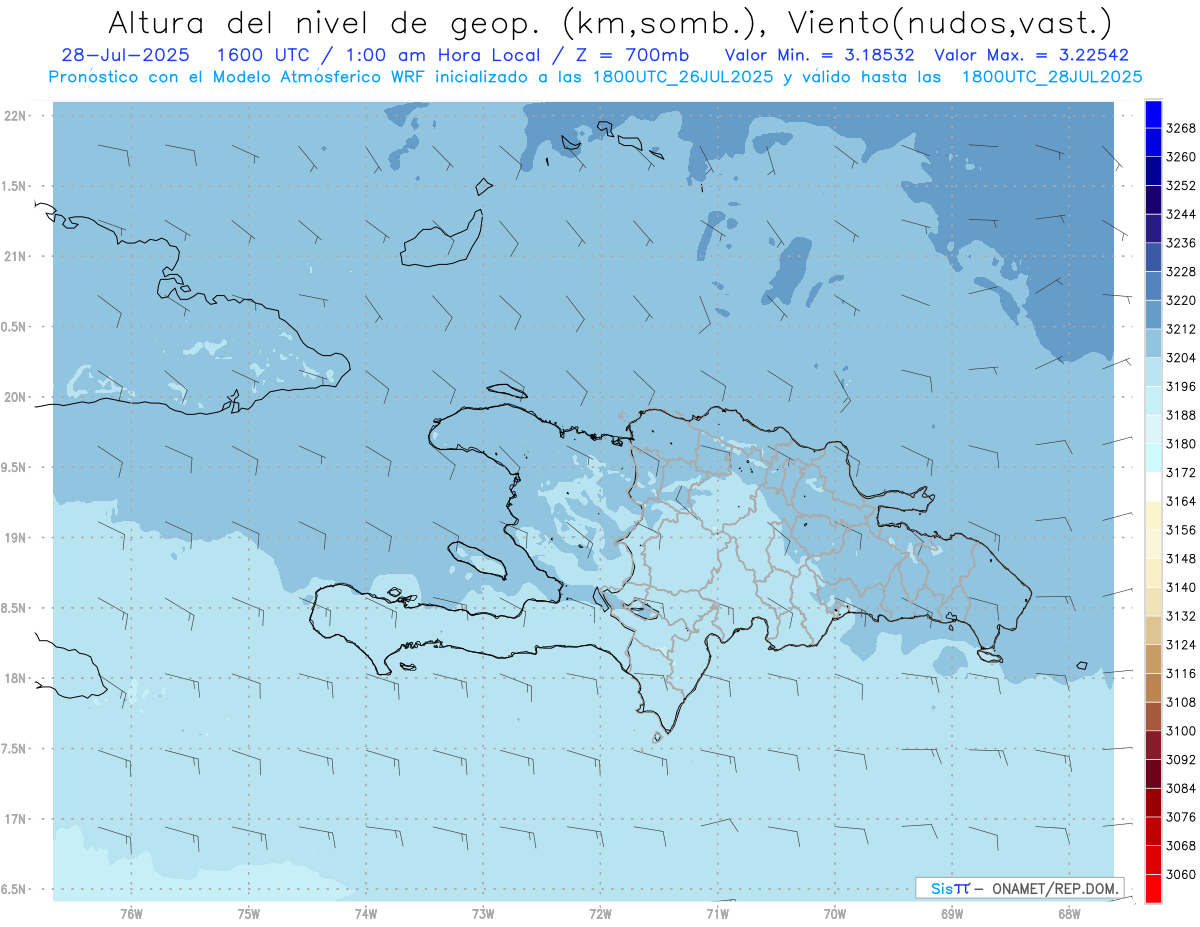Click the 1.5N latitude axis label
Viewport: 1200px width, 927px height.
pos(14,186)
